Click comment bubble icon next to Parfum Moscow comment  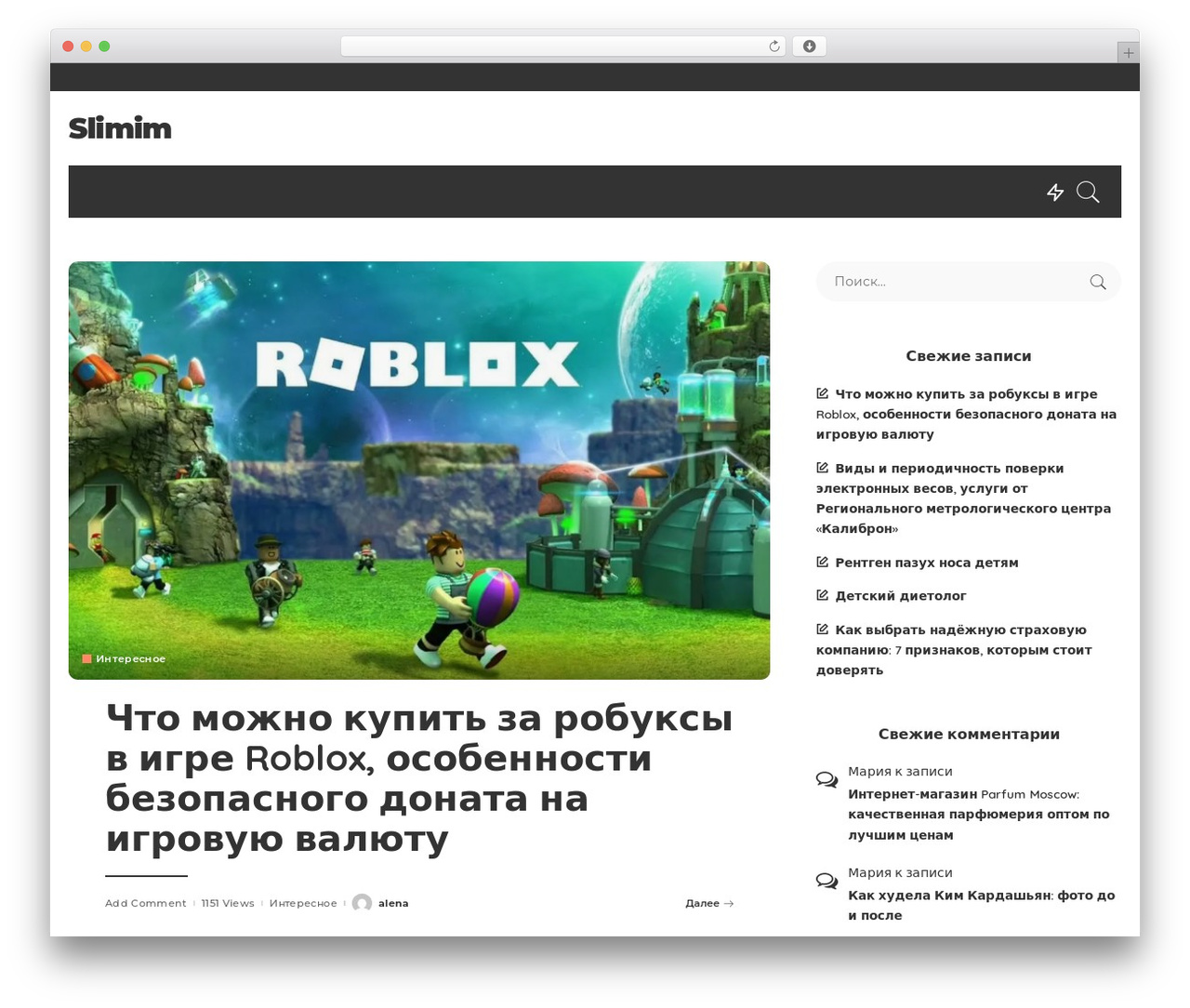point(826,779)
